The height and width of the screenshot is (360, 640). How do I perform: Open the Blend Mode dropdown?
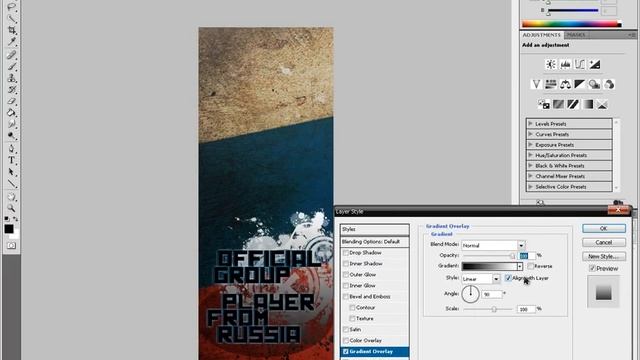tap(521, 245)
